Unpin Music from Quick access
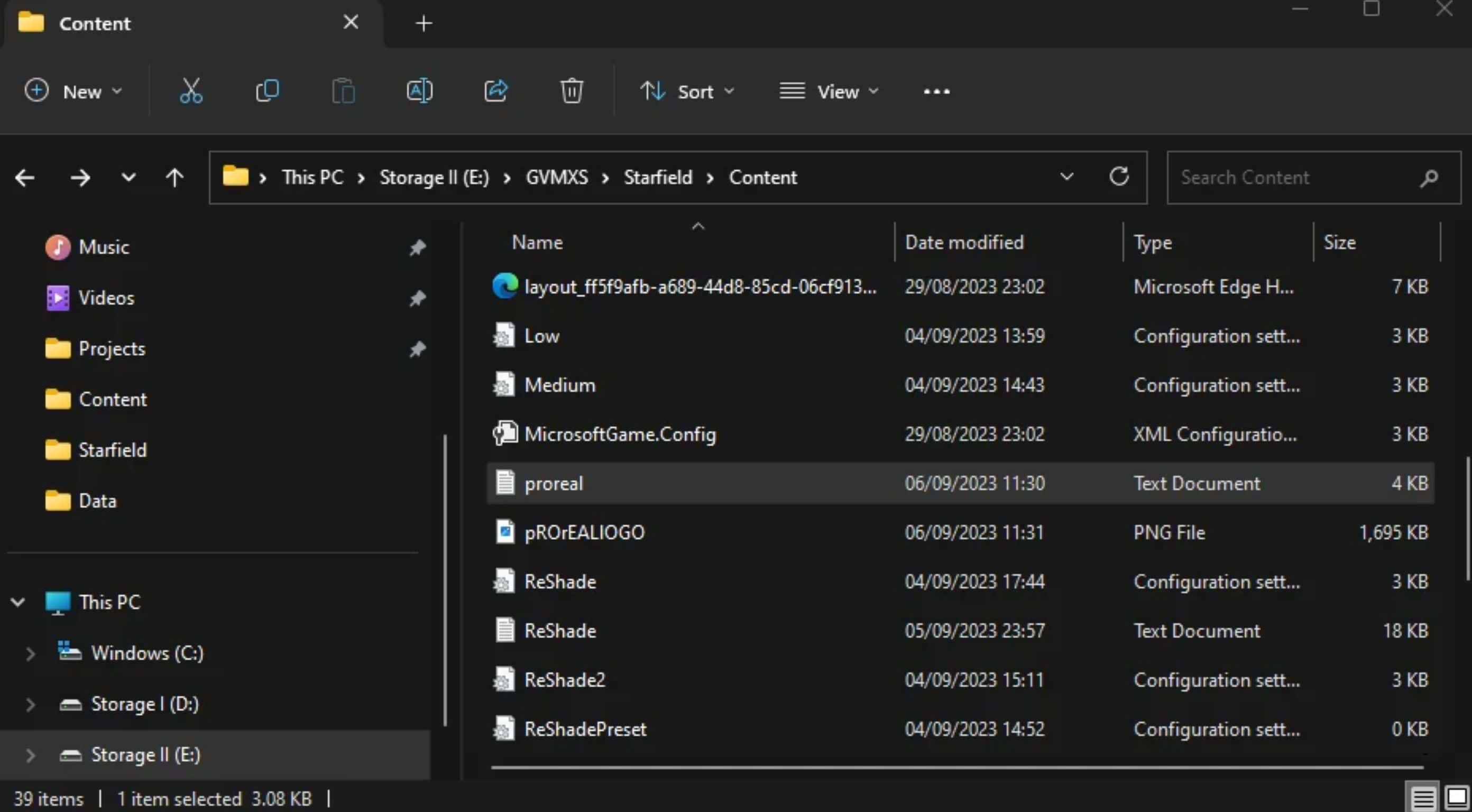Screen dimensions: 1472x812 click(418, 247)
